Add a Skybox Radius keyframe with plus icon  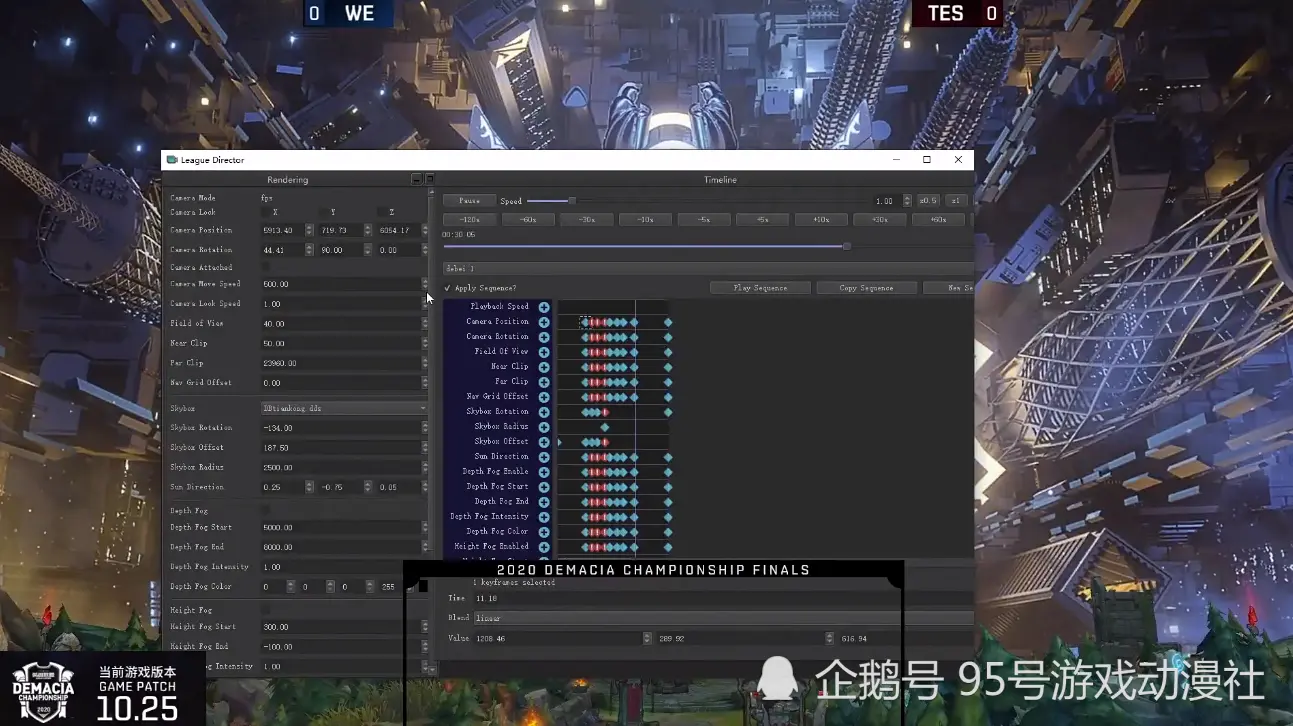[x=544, y=427]
